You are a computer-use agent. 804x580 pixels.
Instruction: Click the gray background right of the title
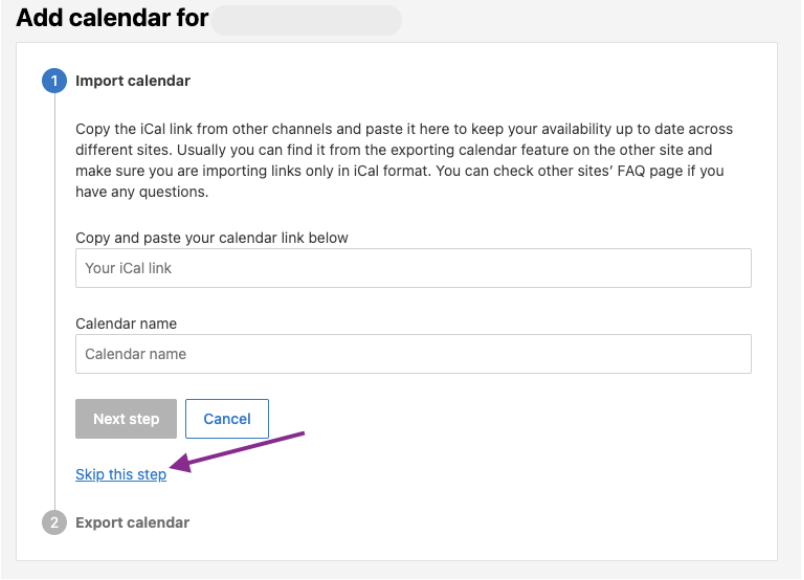(600, 20)
